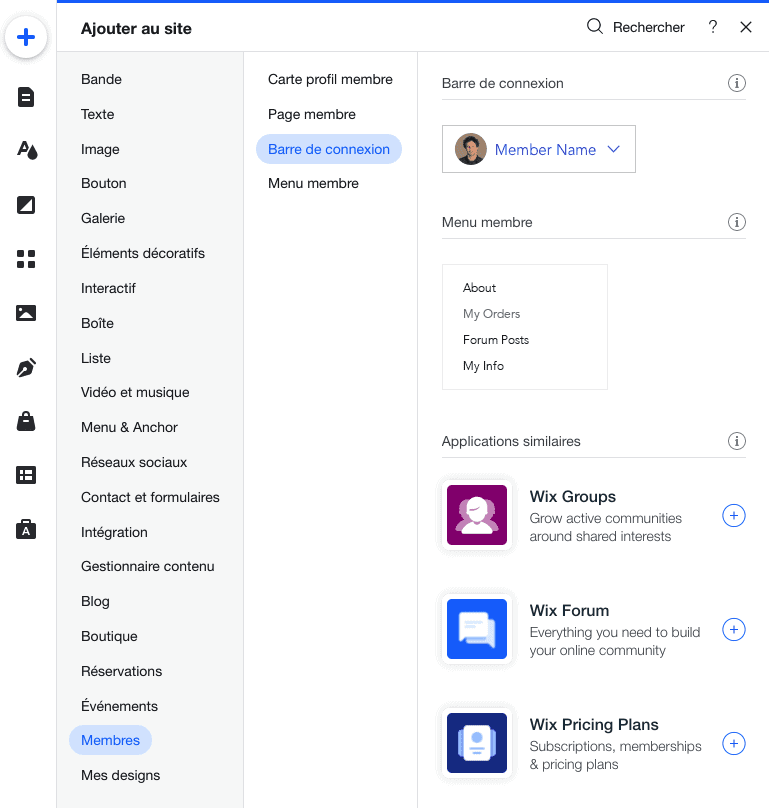This screenshot has width=769, height=808.
Task: Add the Wix Forum app
Action: coord(733,629)
